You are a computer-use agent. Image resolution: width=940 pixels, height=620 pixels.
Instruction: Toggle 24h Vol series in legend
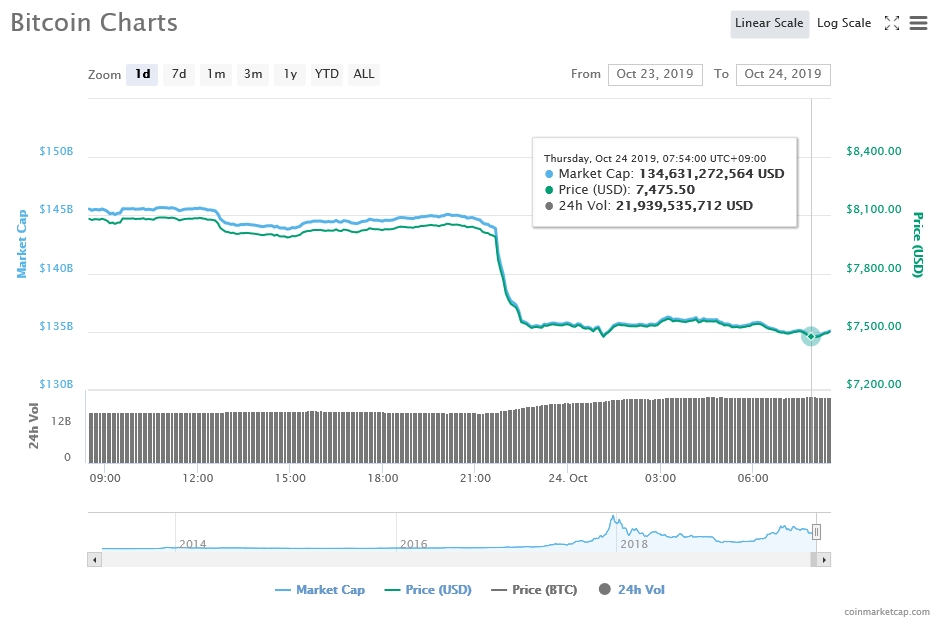tap(632, 590)
